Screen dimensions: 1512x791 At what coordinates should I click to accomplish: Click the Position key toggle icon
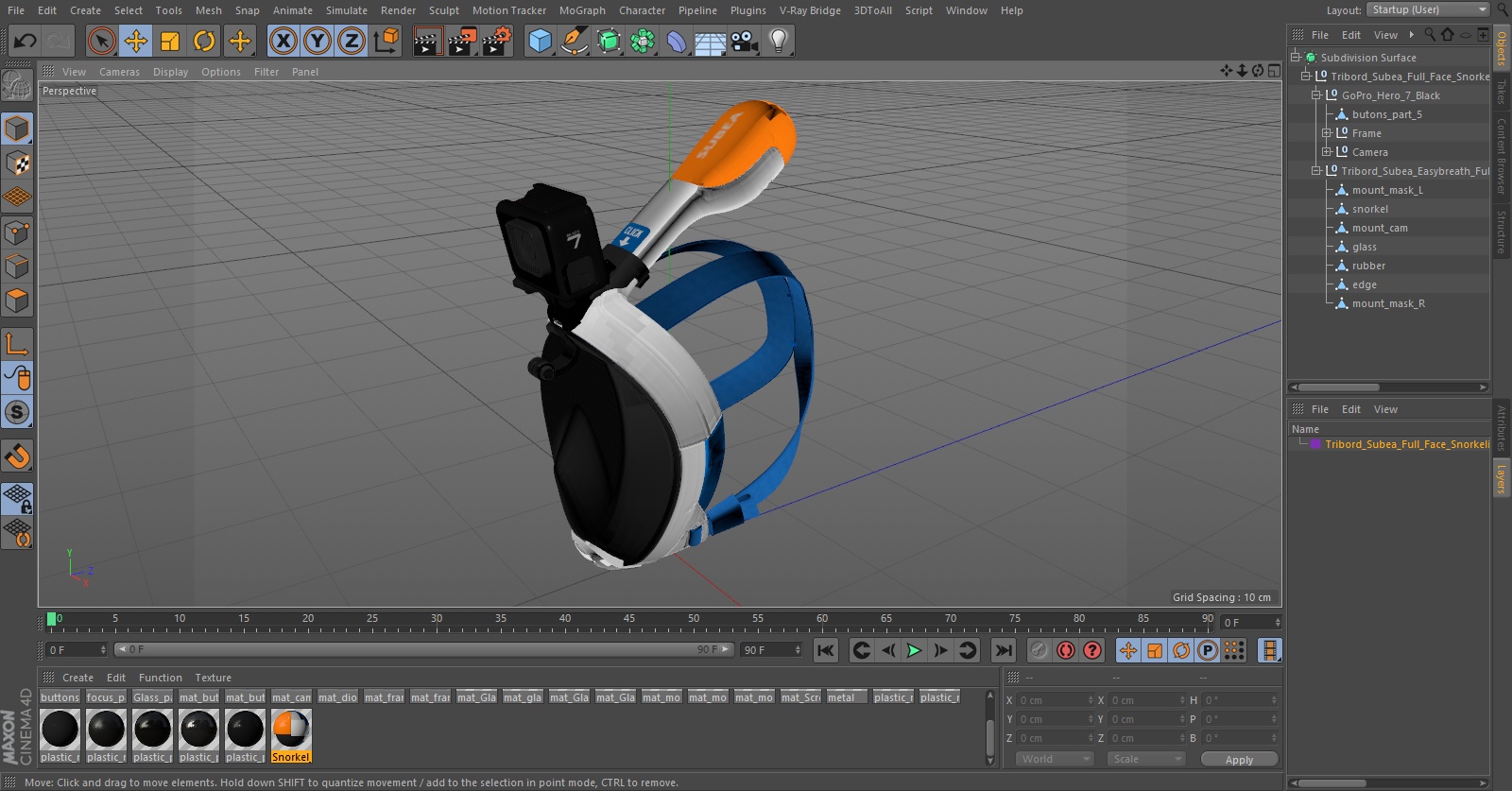pyautogui.click(x=1128, y=650)
